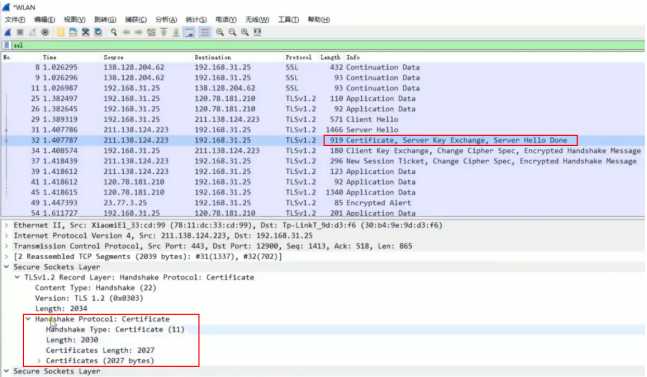Toggle auto-scroll during live capture
Screen dimensions: 647x377
click(189, 32)
